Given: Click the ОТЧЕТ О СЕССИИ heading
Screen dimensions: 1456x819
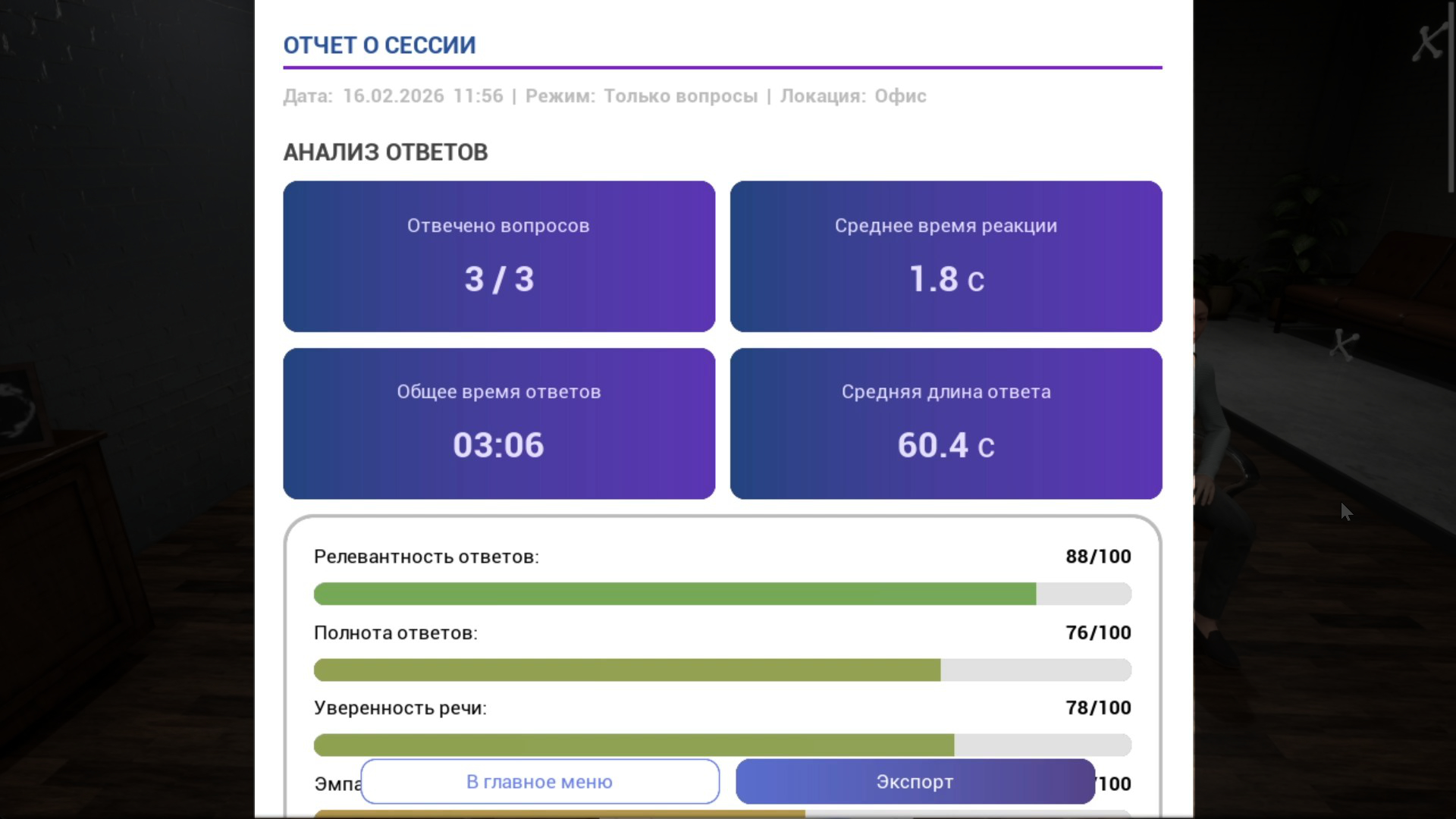Looking at the screenshot, I should 379,45.
